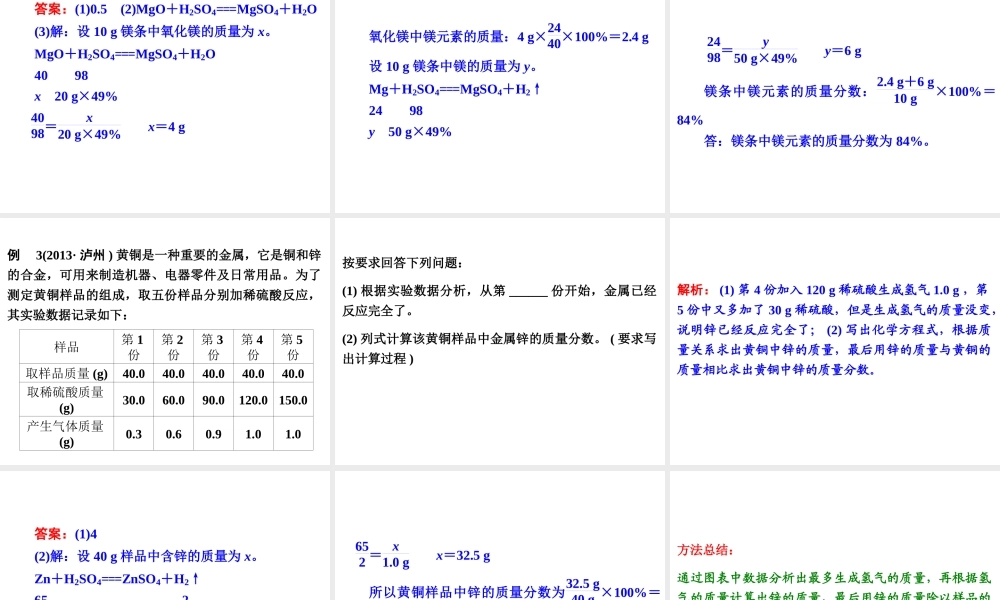Click the result text y=6 g
Screen dimensions: 1000x600
coord(842,51)
